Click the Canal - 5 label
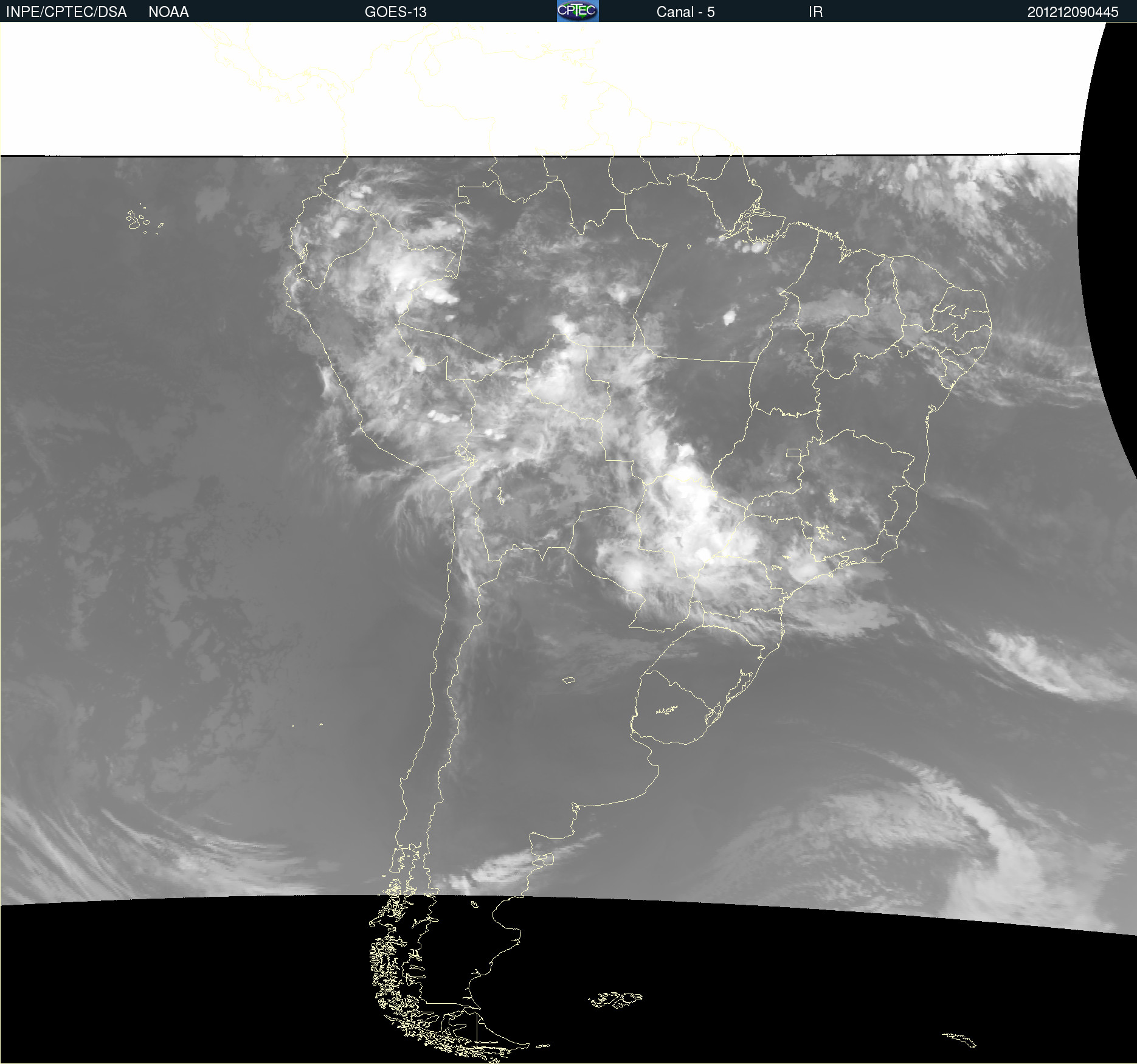Viewport: 1137px width, 1064px height. click(x=685, y=12)
